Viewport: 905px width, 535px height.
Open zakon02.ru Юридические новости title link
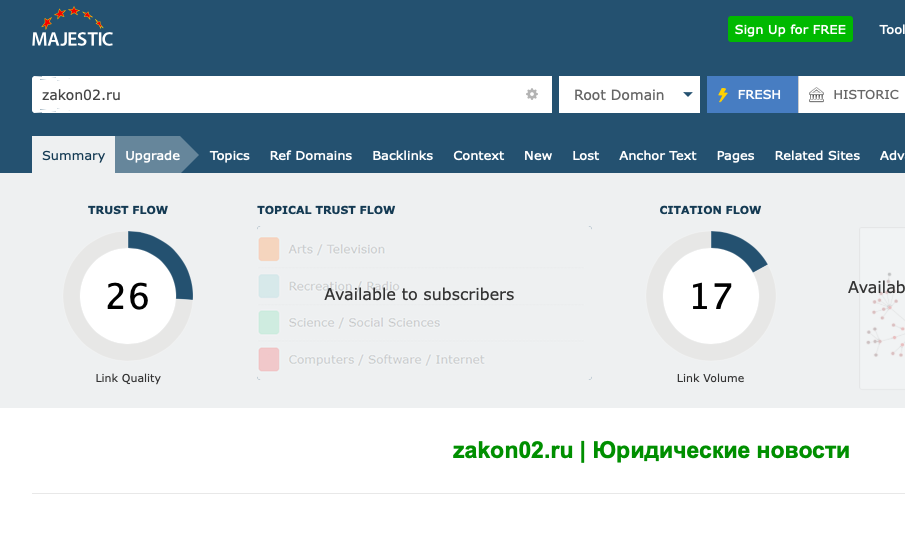[x=650, y=450]
